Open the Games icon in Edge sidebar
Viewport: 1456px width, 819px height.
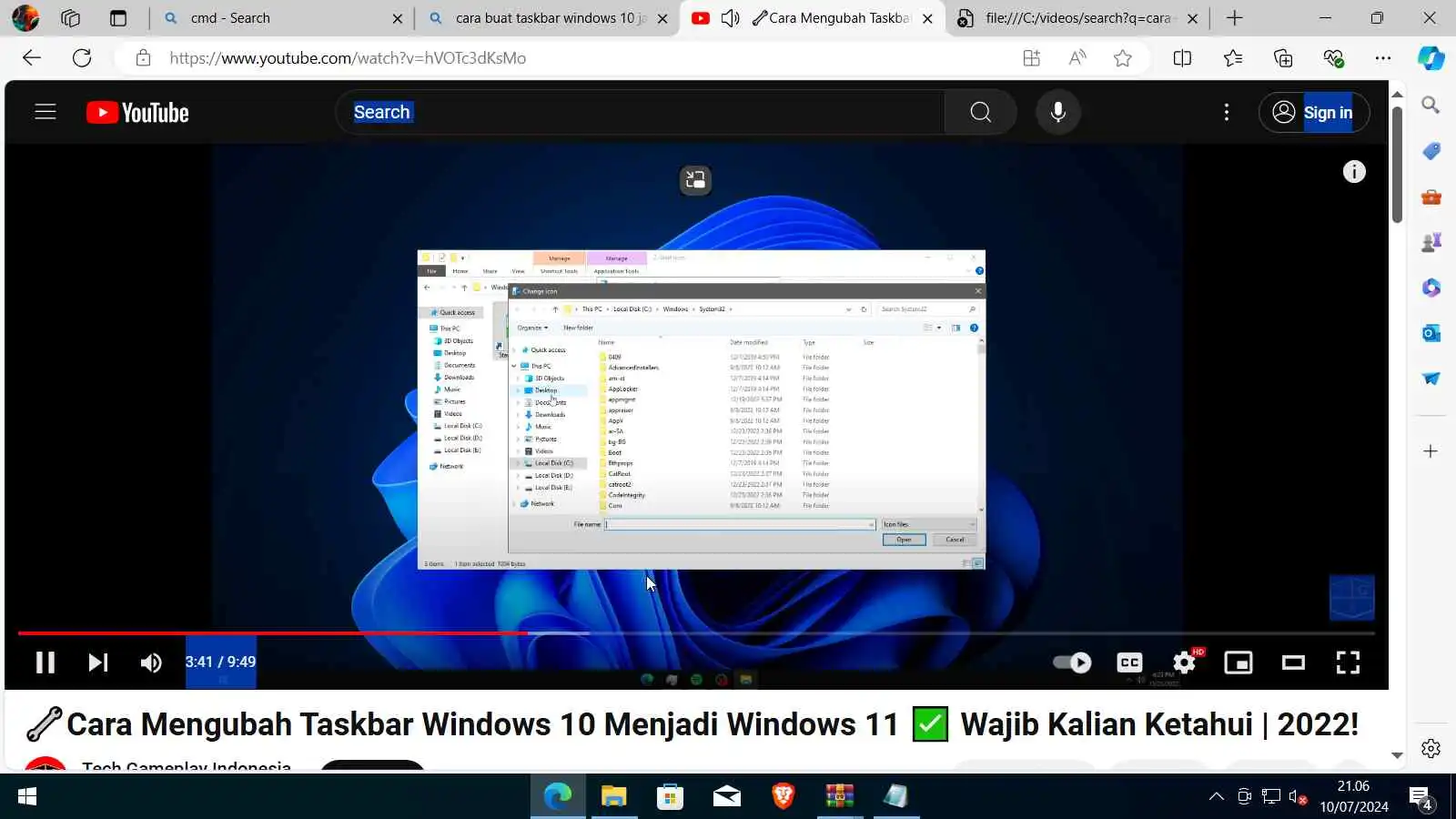coord(1431,242)
